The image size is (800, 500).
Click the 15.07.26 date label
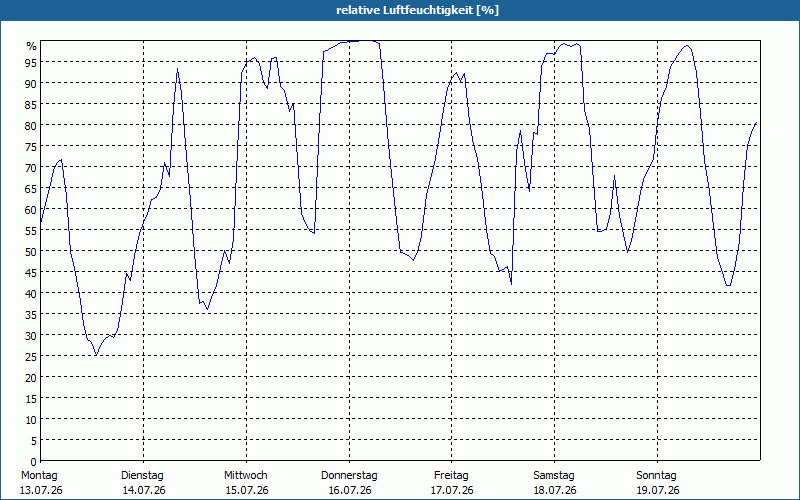[x=247, y=490]
